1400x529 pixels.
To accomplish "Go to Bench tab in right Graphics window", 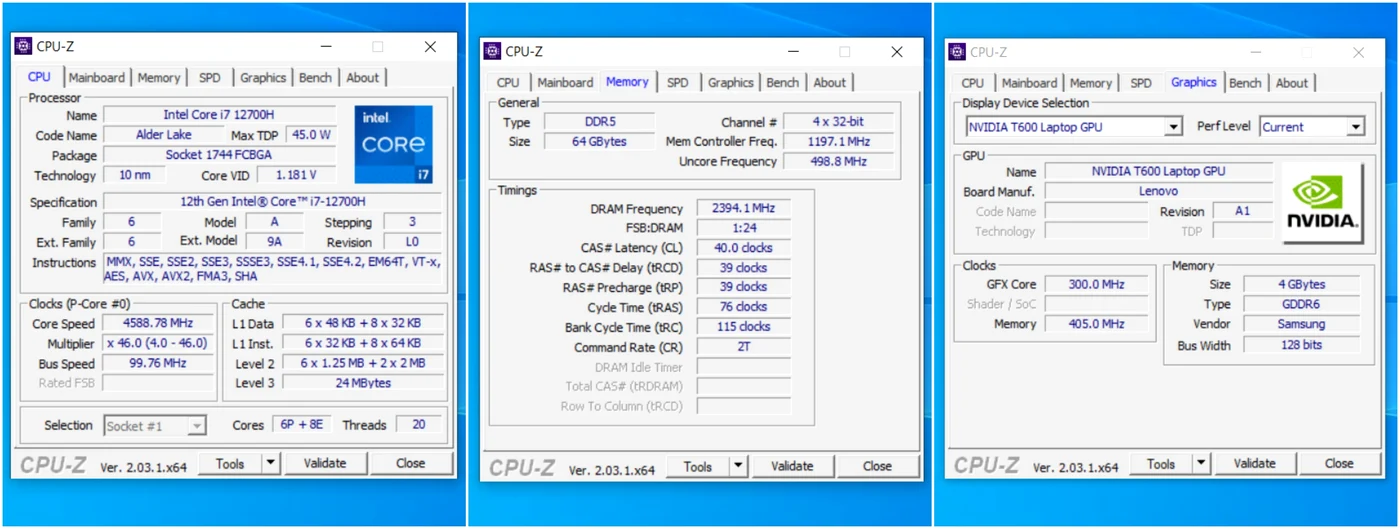I will click(1245, 83).
